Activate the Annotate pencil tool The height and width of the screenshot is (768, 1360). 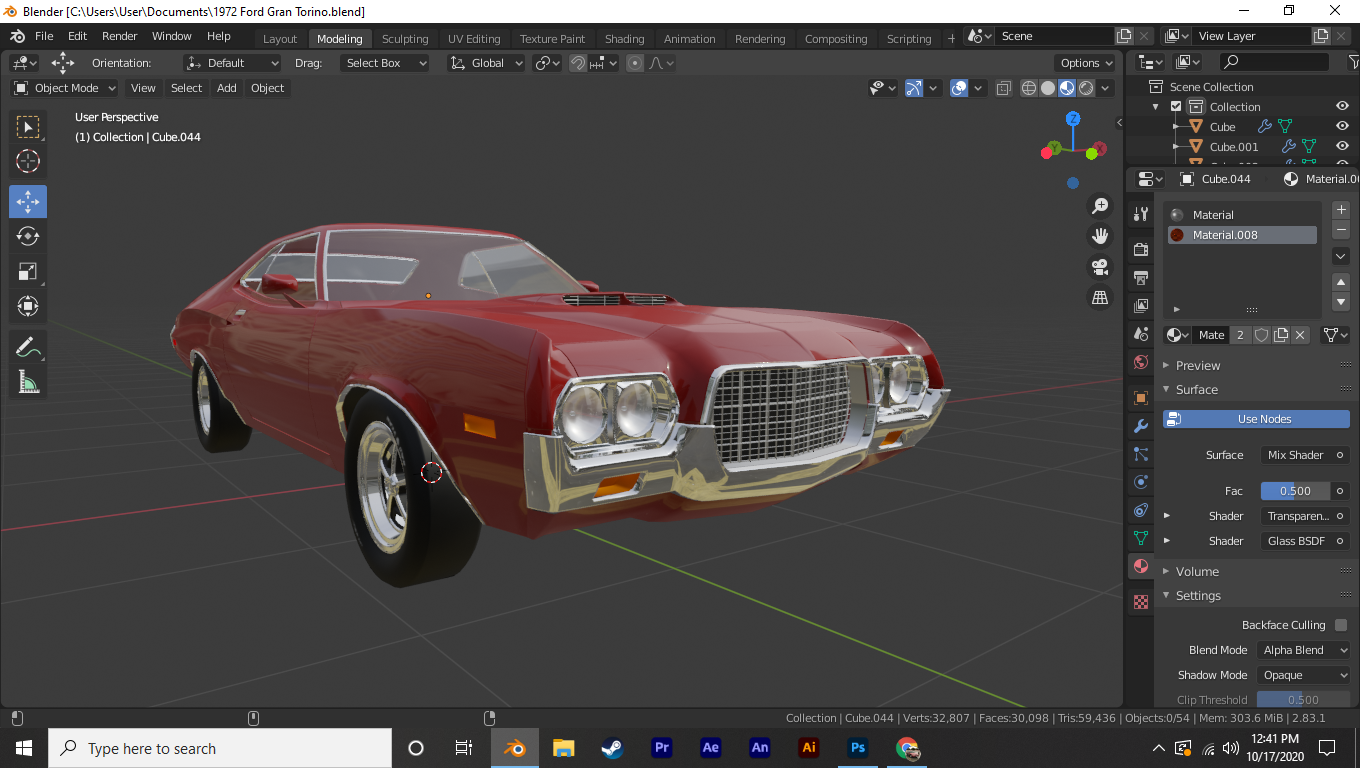click(x=28, y=347)
